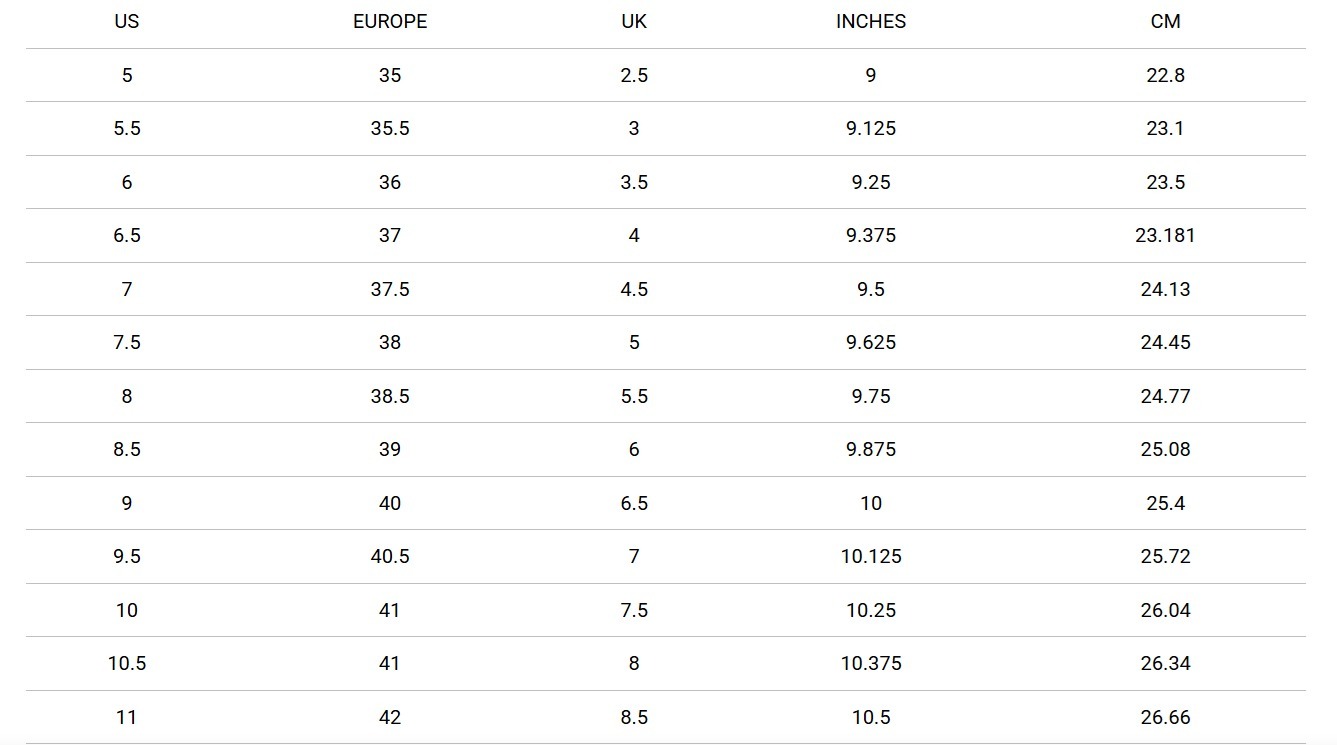Image resolution: width=1337 pixels, height=745 pixels.
Task: Click the US column header
Action: tap(127, 21)
